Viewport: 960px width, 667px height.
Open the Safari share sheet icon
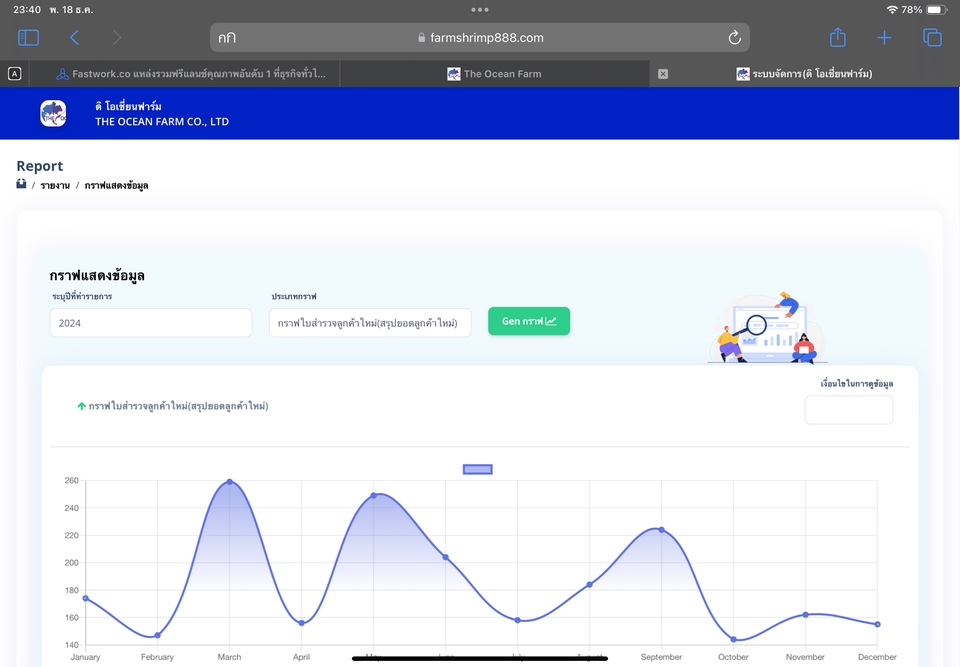point(838,37)
